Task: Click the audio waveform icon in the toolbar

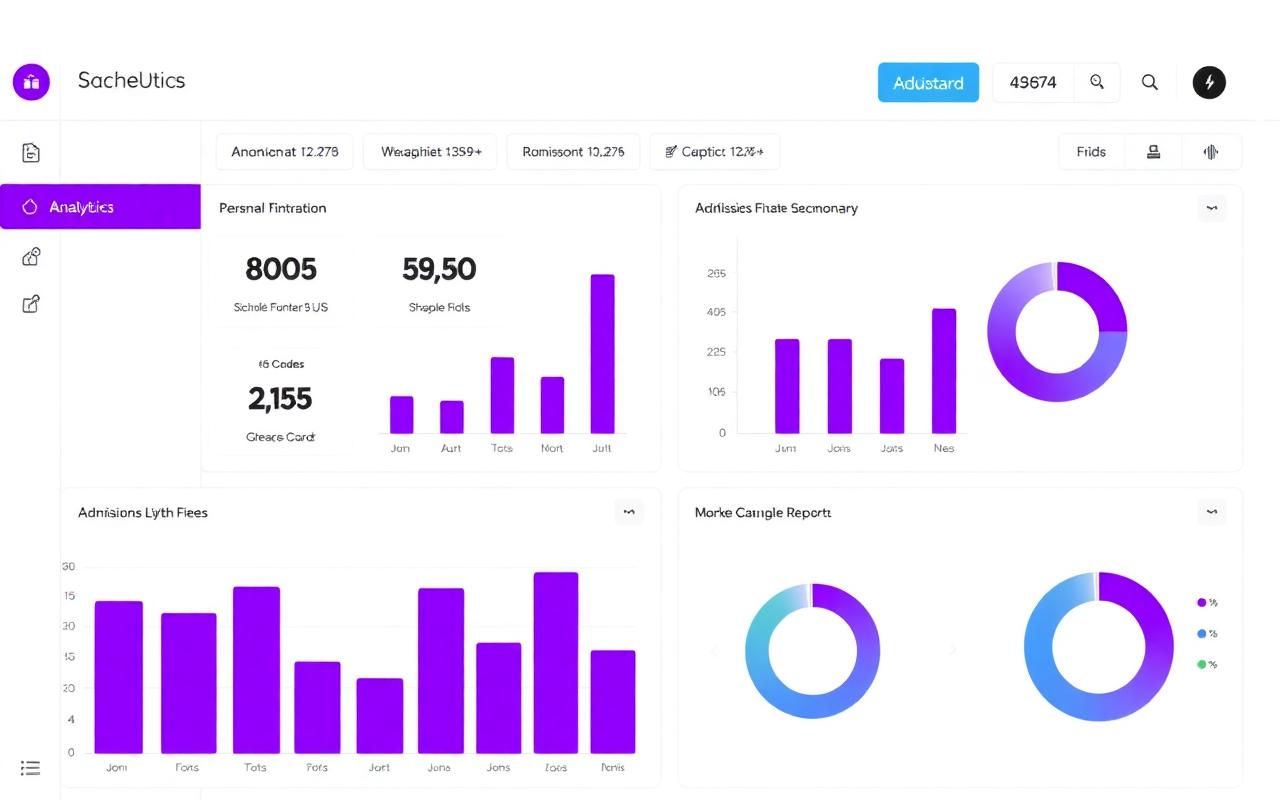Action: click(x=1211, y=152)
